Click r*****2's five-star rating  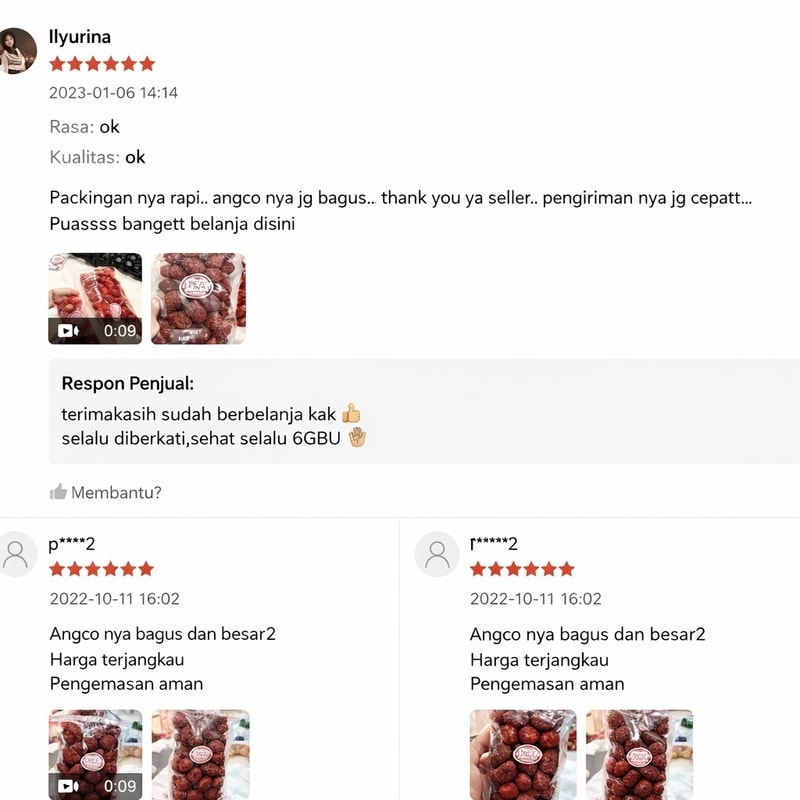click(x=522, y=569)
